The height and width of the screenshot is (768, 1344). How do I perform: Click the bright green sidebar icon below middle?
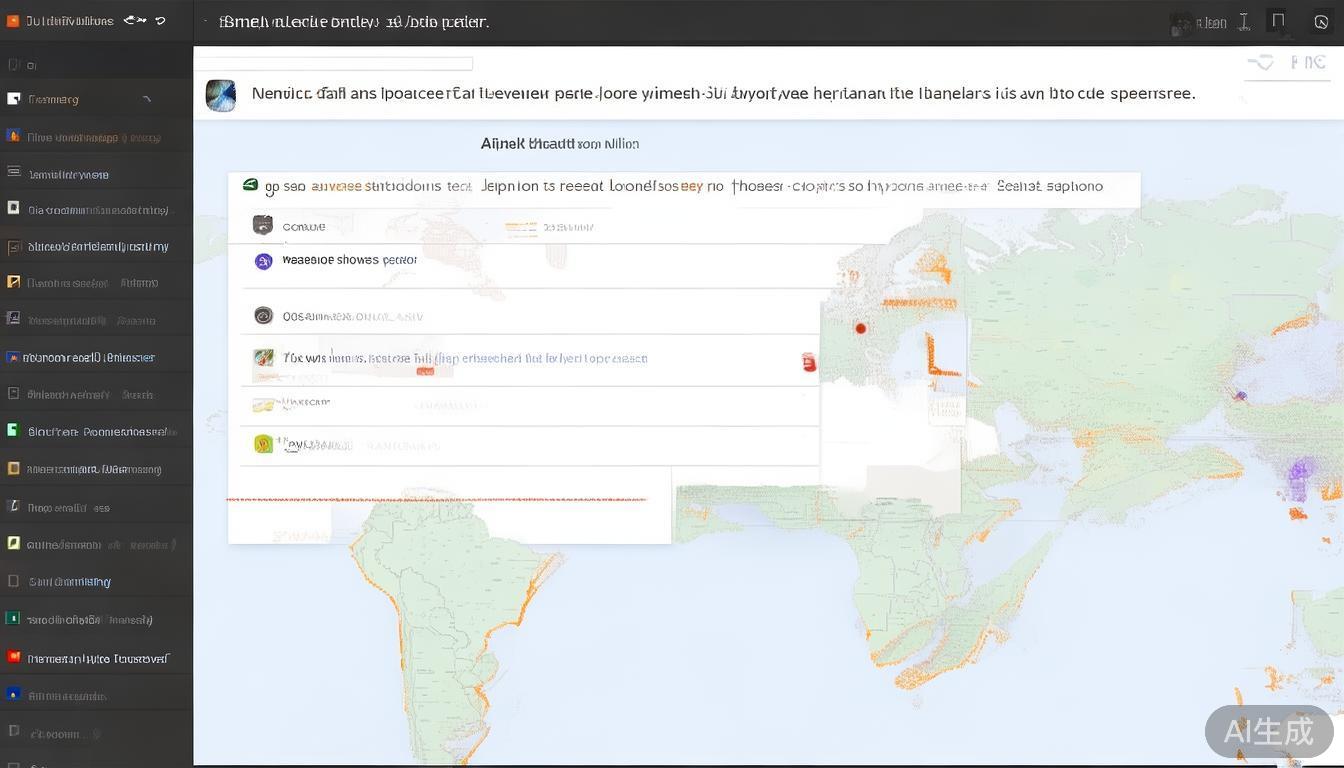click(x=13, y=430)
